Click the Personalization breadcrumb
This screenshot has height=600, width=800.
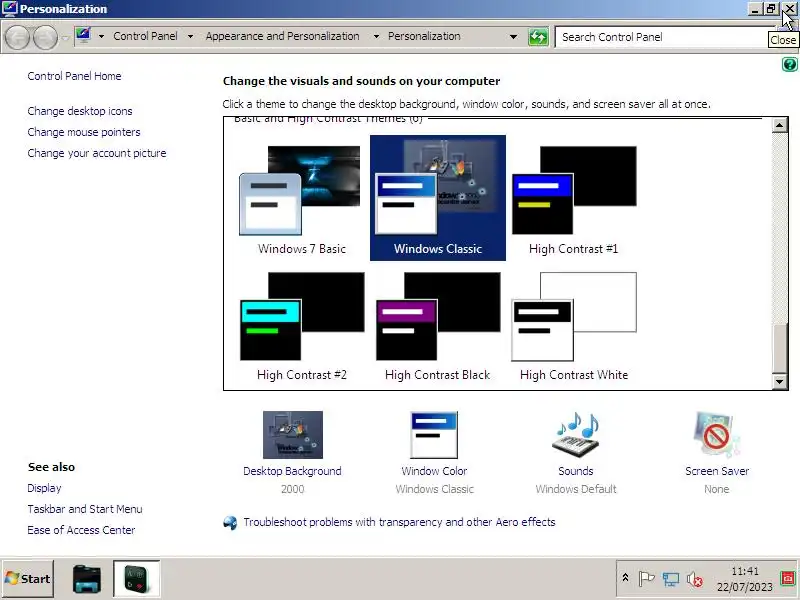pyautogui.click(x=424, y=36)
